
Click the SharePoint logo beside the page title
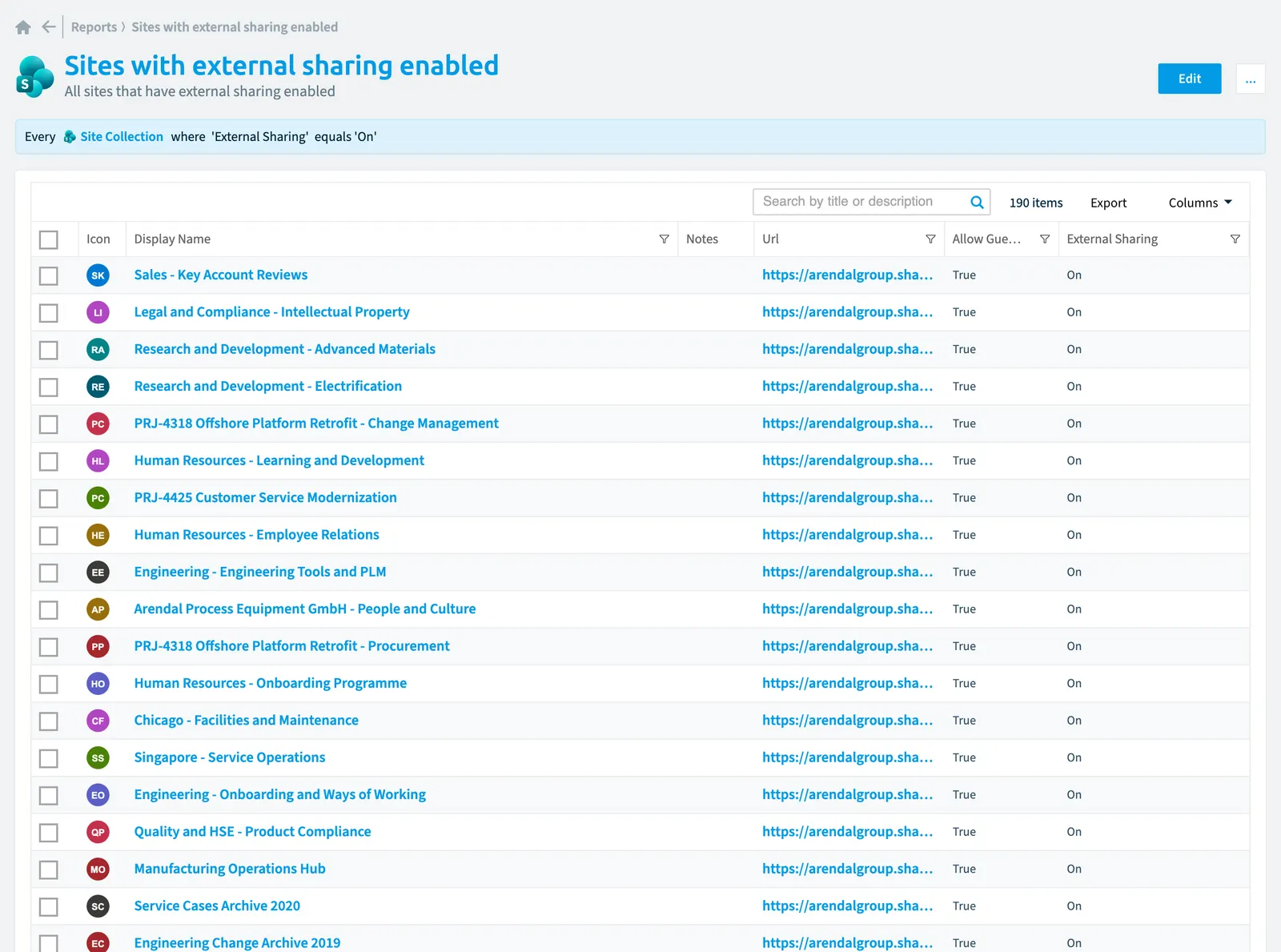(x=35, y=77)
